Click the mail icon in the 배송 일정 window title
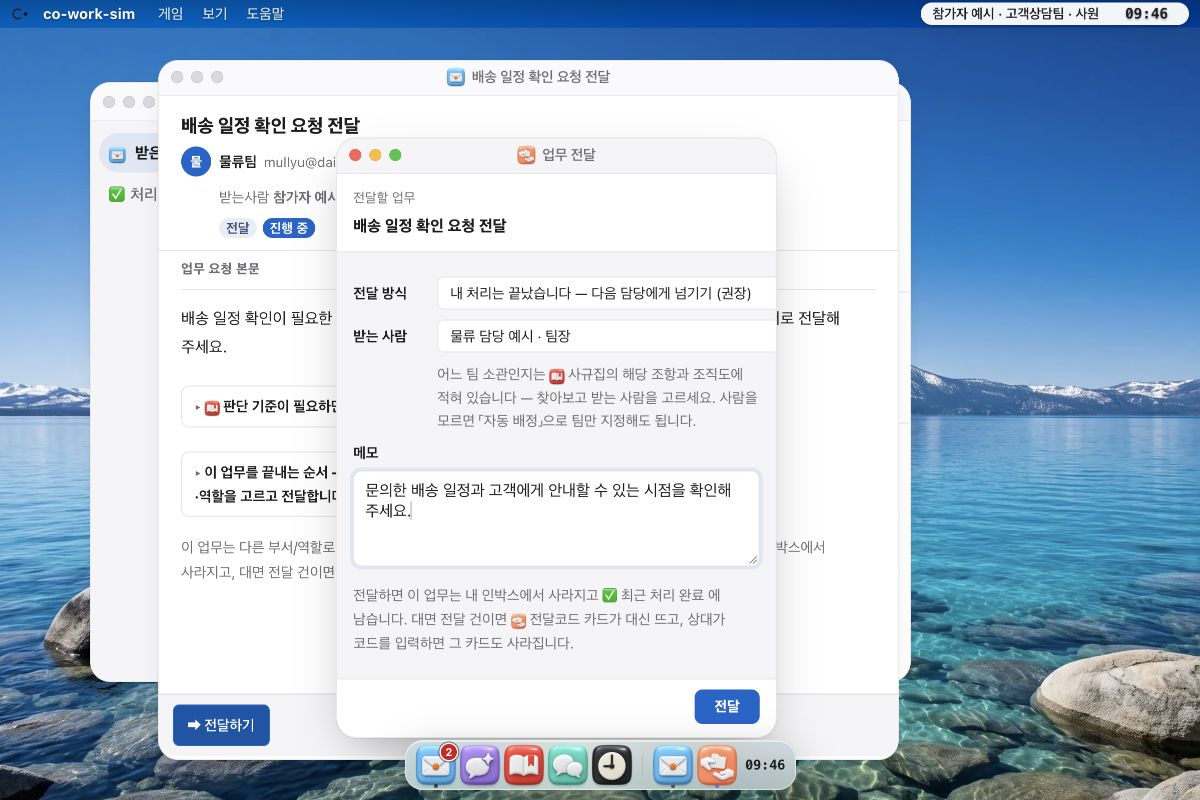 tap(456, 77)
